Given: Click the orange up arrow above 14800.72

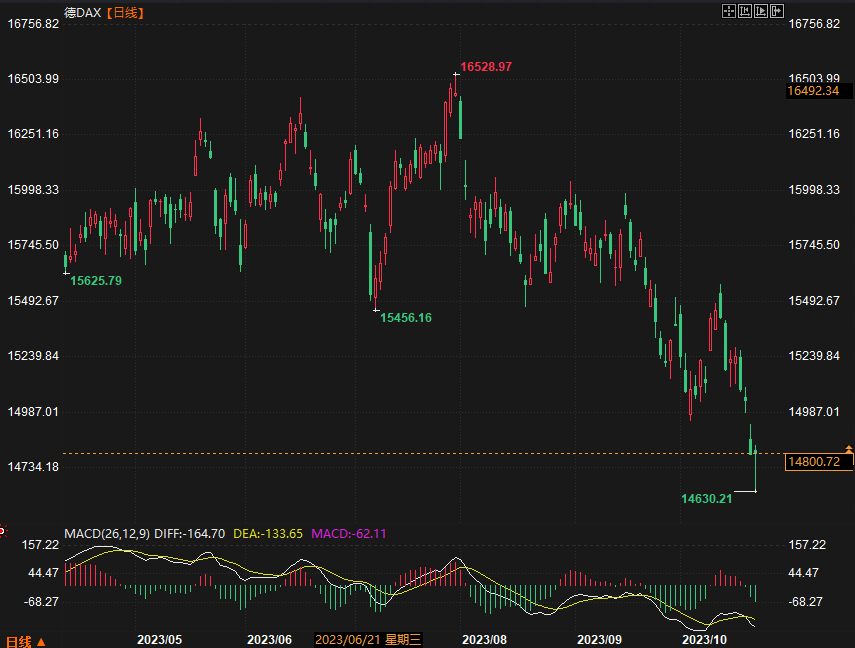Looking at the screenshot, I should pos(848,449).
